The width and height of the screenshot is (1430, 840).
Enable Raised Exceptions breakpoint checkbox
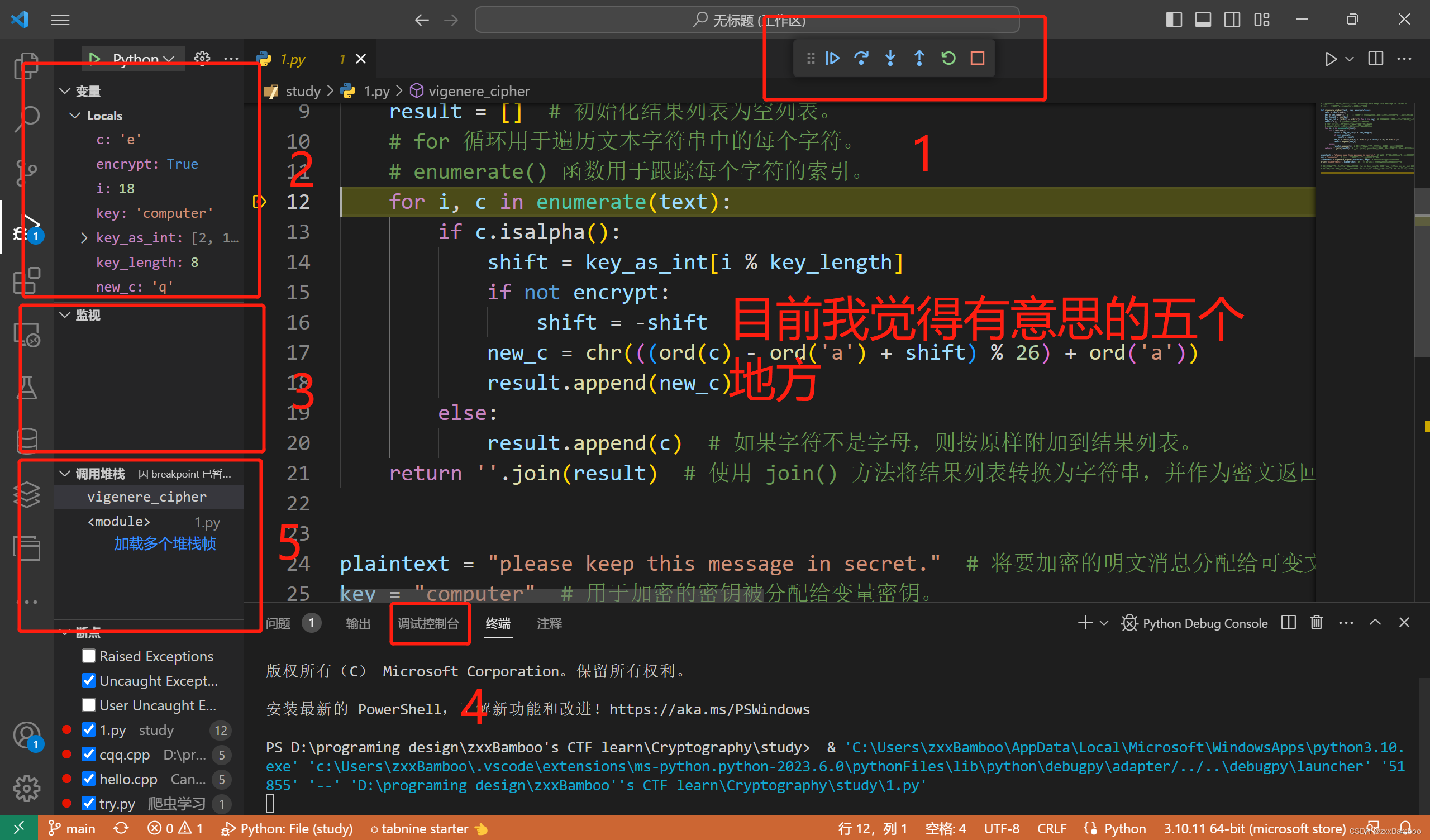coord(88,656)
